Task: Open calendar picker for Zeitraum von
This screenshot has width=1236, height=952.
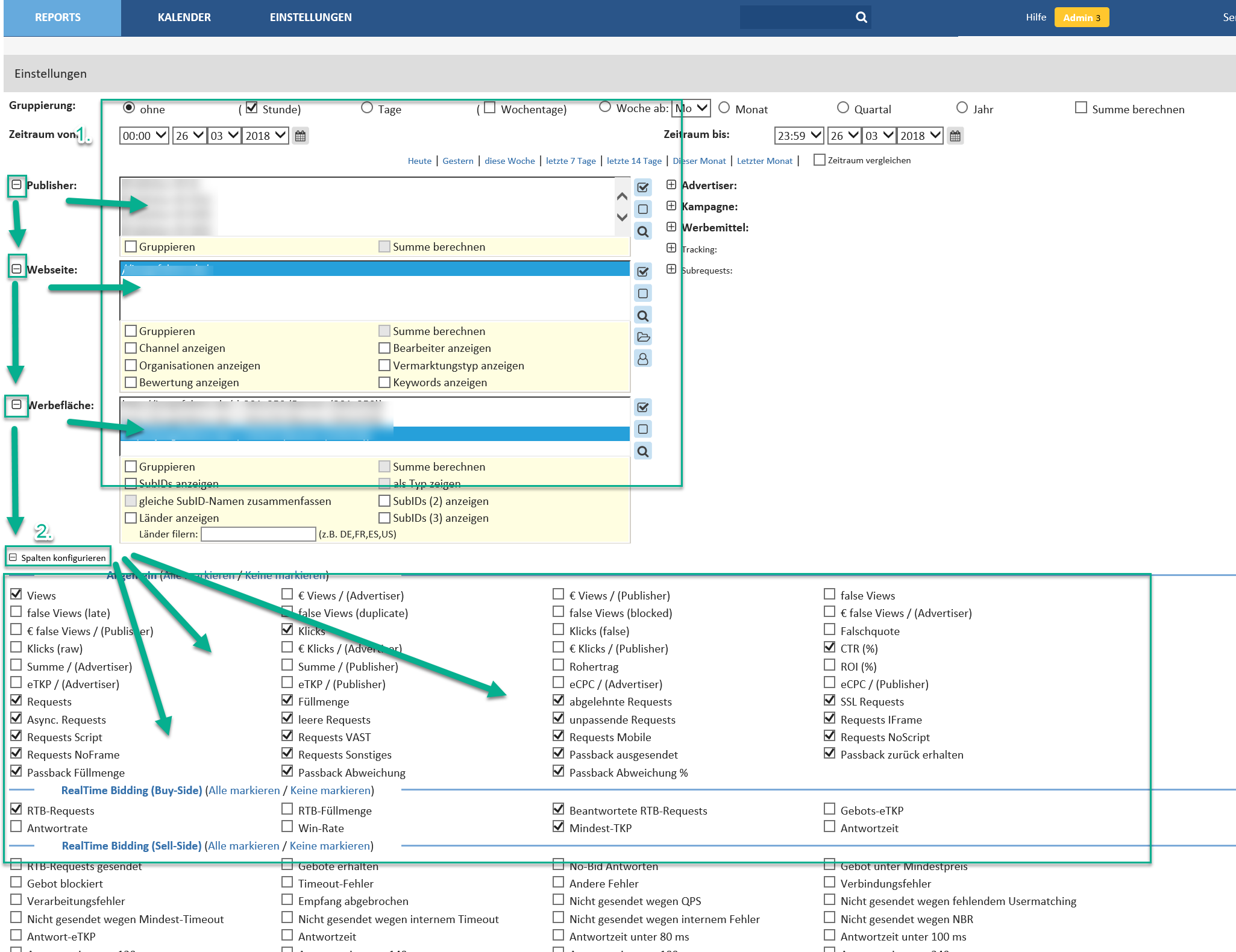Action: pyautogui.click(x=300, y=136)
